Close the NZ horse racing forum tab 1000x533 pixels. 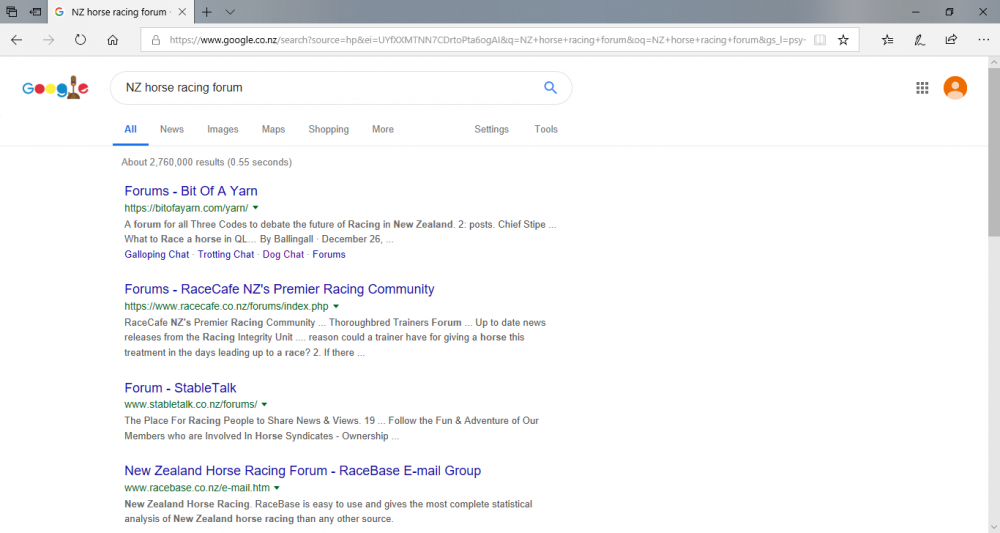[182, 11]
